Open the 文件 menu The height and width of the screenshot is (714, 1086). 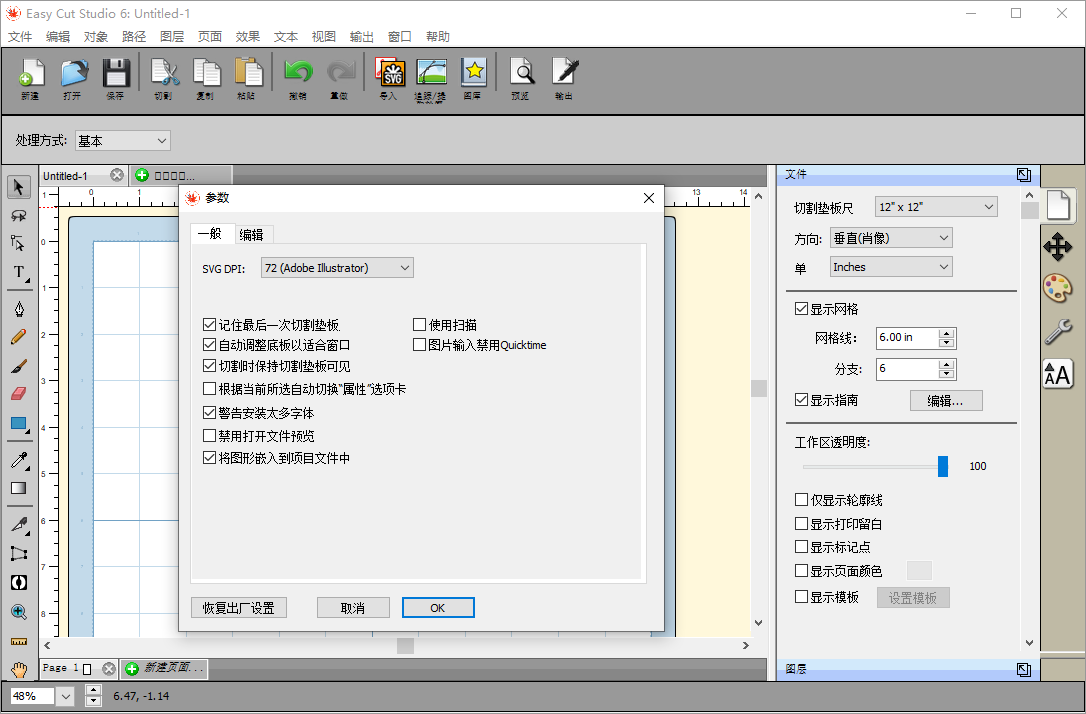(20, 37)
